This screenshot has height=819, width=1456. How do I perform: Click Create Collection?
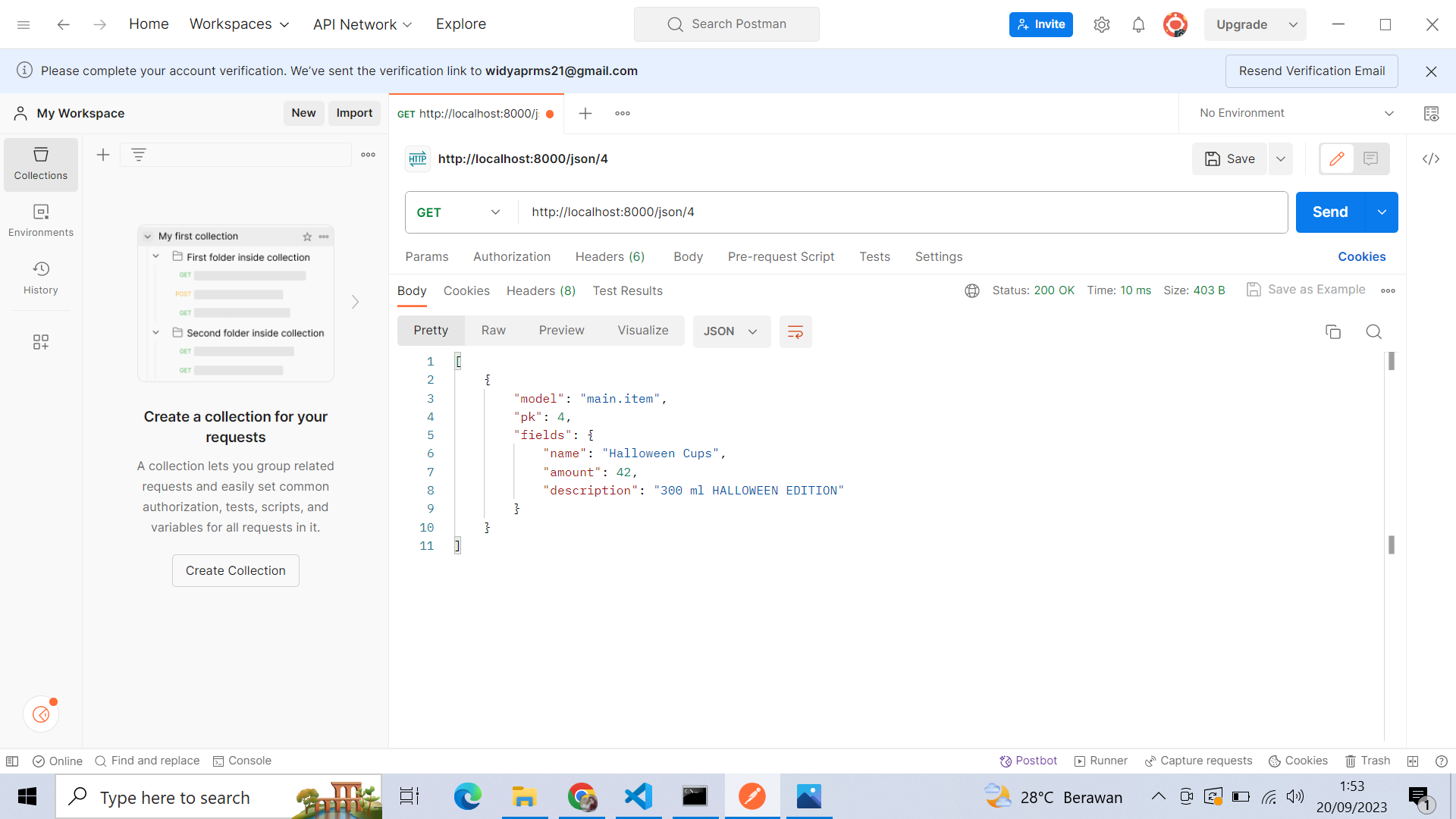[235, 570]
